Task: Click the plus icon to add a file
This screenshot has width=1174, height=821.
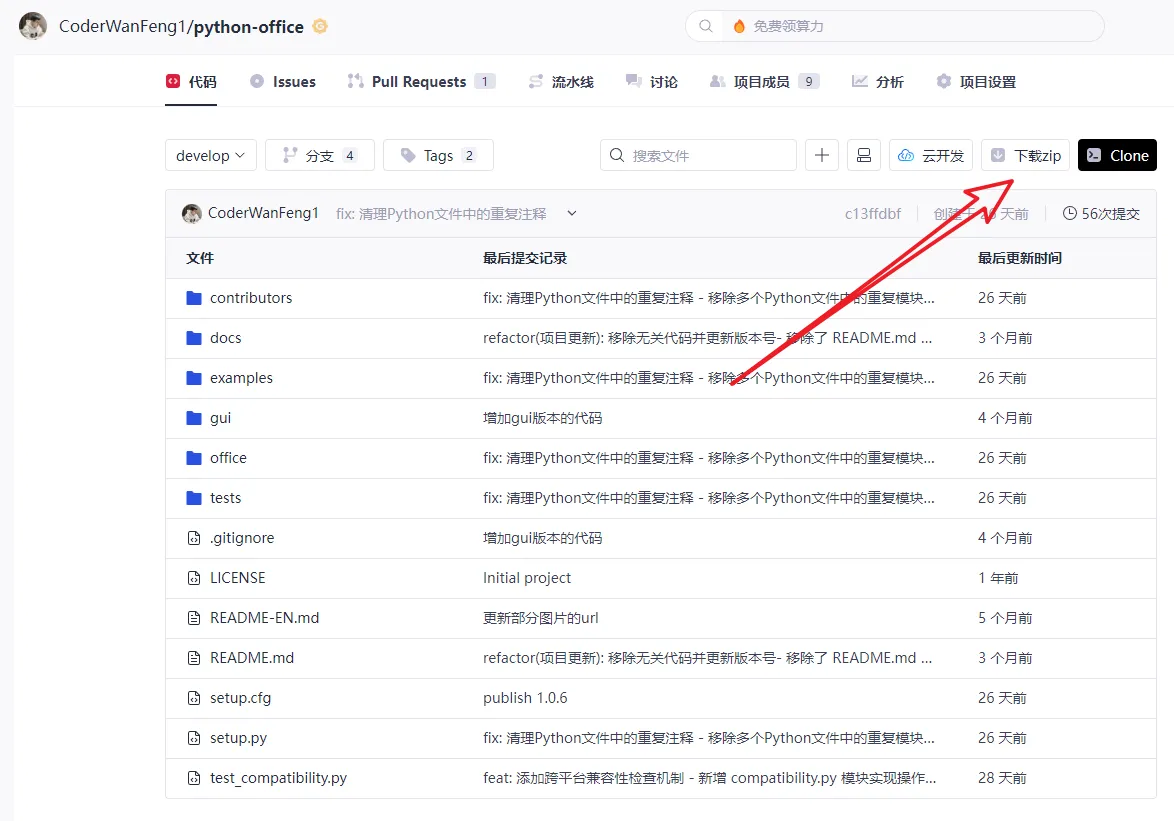Action: (821, 155)
